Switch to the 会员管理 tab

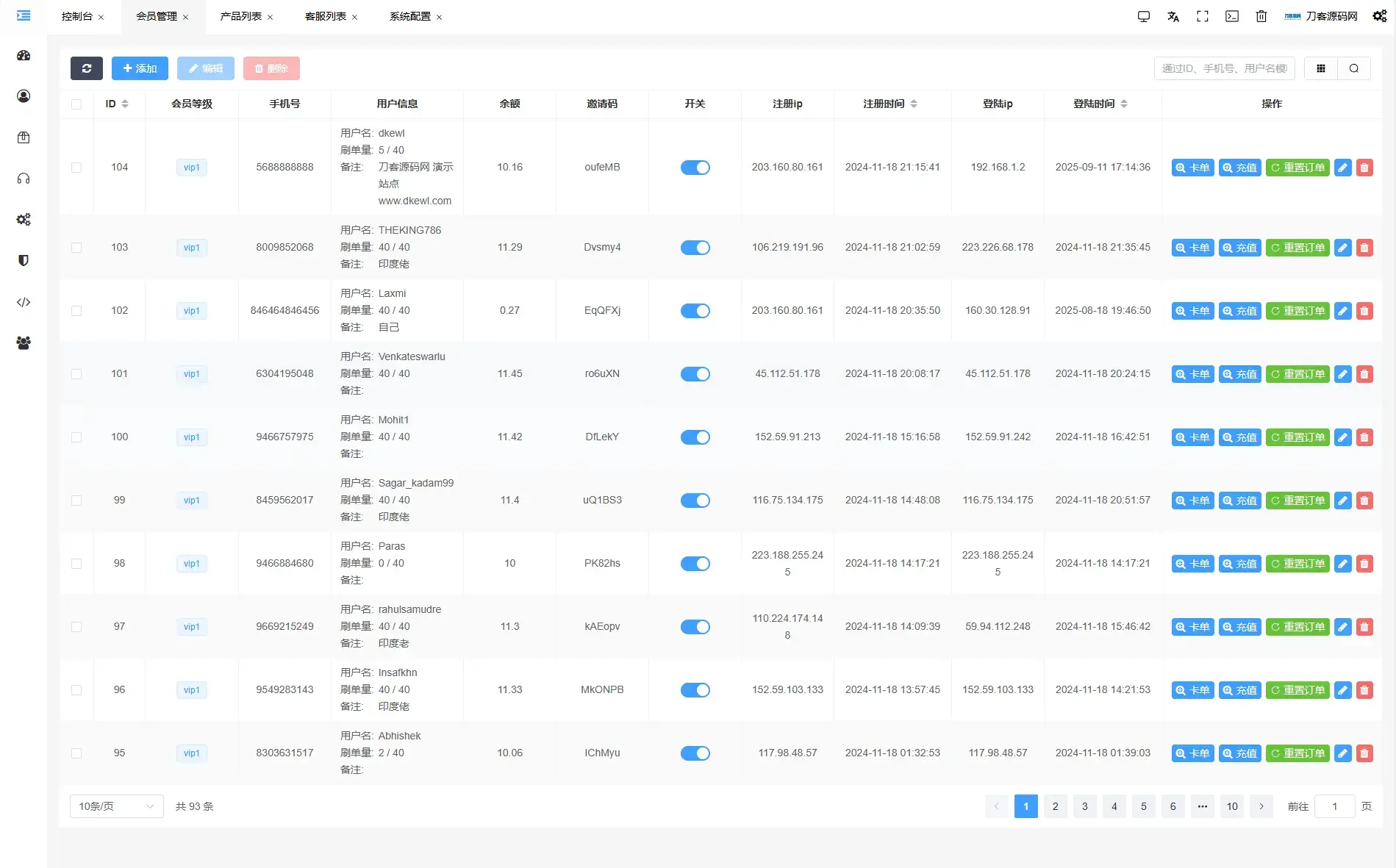[x=157, y=16]
